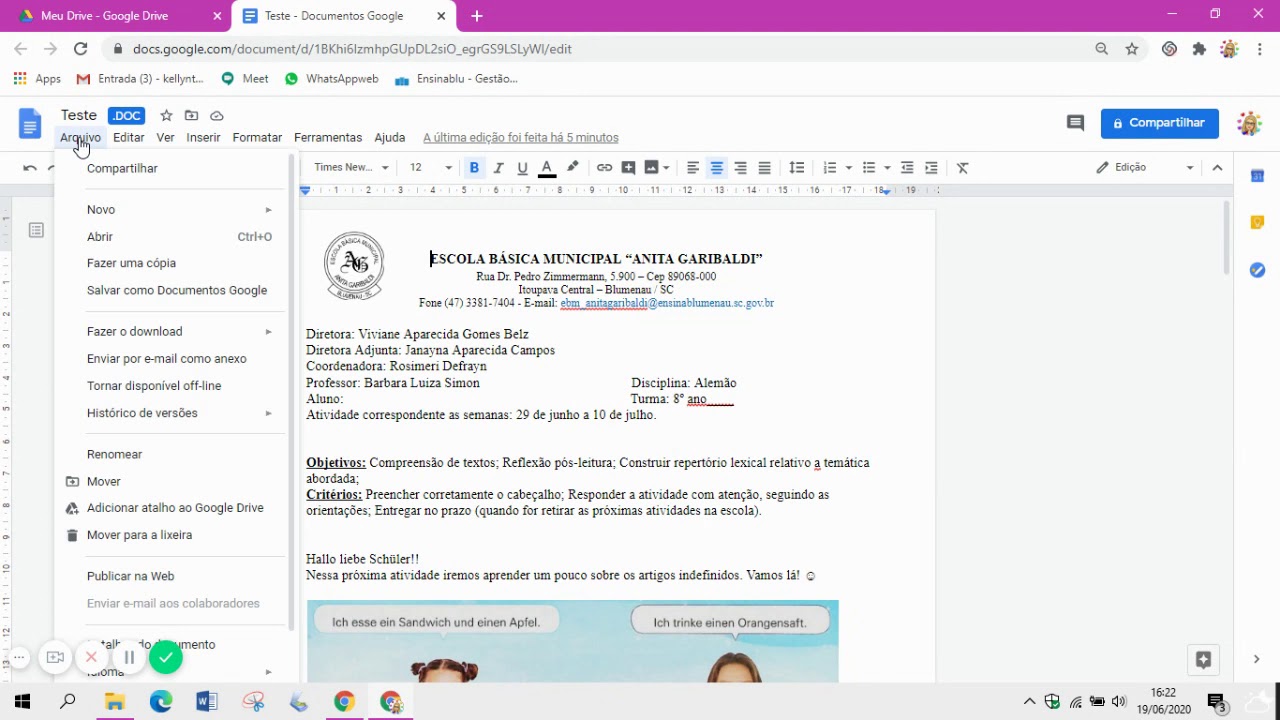Apply italic formatting
This screenshot has height=720, width=1280.
pos(498,168)
